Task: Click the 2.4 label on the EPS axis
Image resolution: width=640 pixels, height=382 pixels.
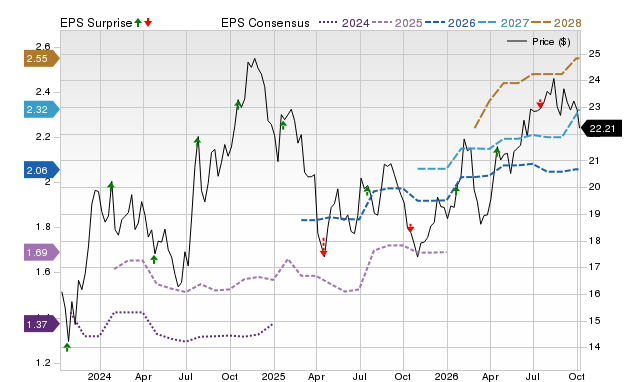Action: (x=43, y=92)
